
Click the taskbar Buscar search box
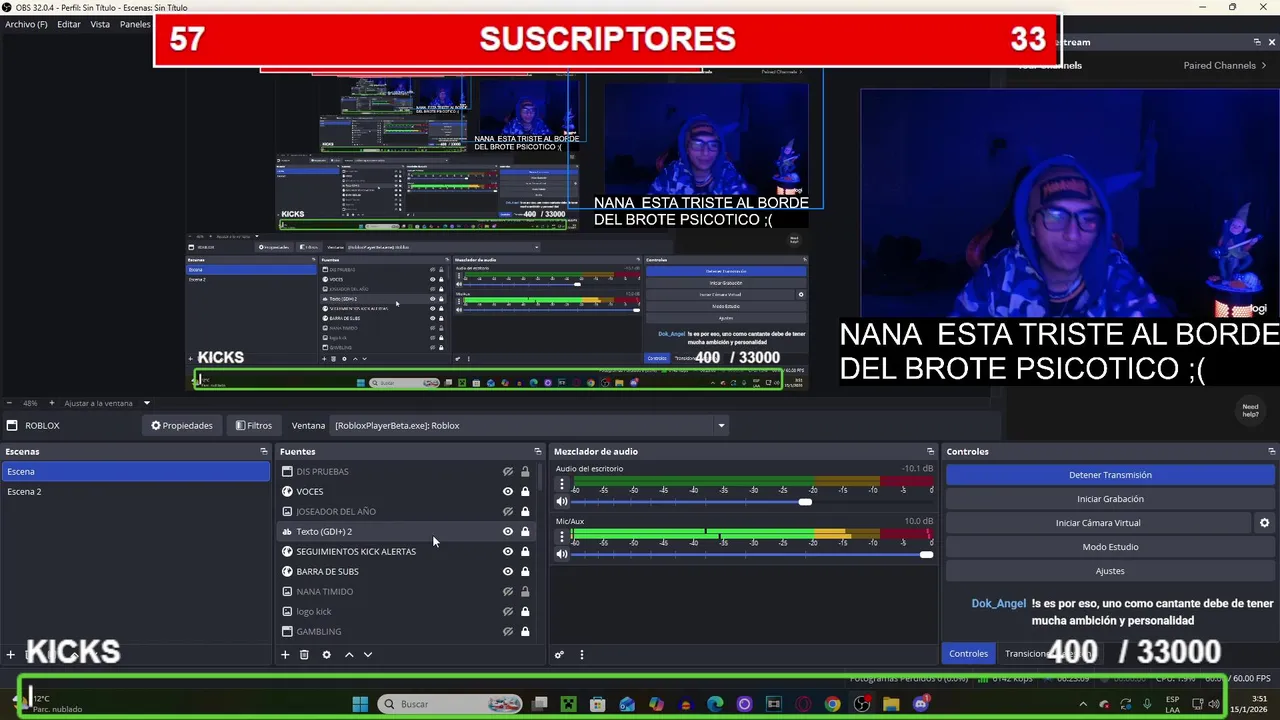(452, 704)
